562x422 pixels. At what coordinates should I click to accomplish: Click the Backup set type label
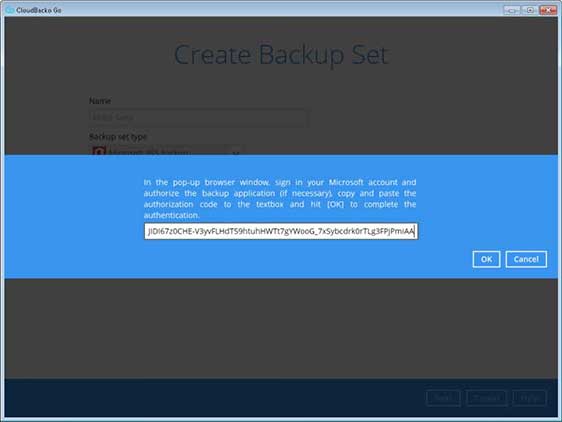click(118, 137)
